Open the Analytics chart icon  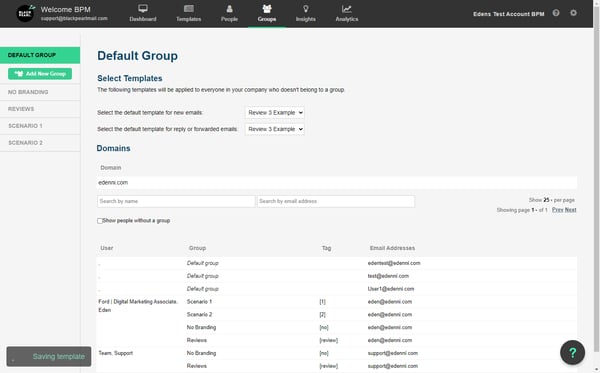click(347, 8)
